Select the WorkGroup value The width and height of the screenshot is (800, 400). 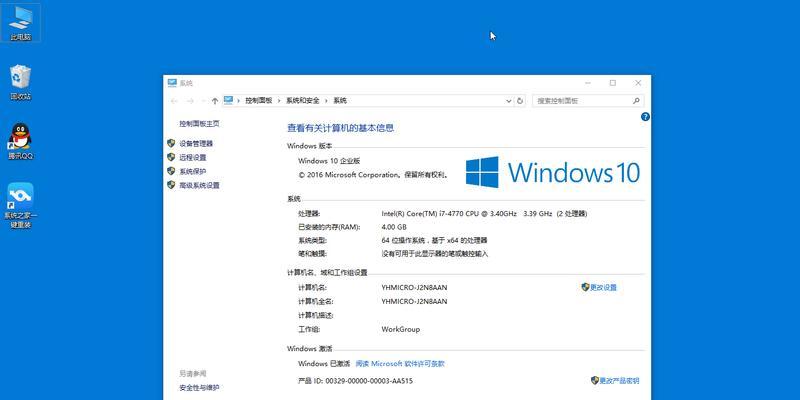[x=401, y=329]
